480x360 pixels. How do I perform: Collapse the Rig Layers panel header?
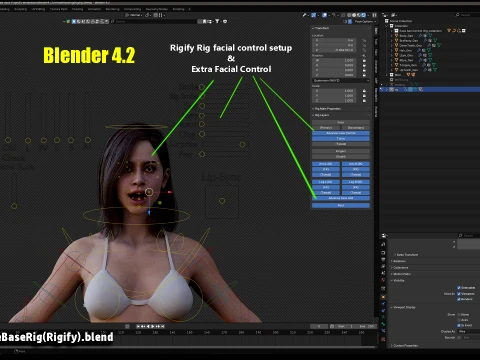[321, 115]
